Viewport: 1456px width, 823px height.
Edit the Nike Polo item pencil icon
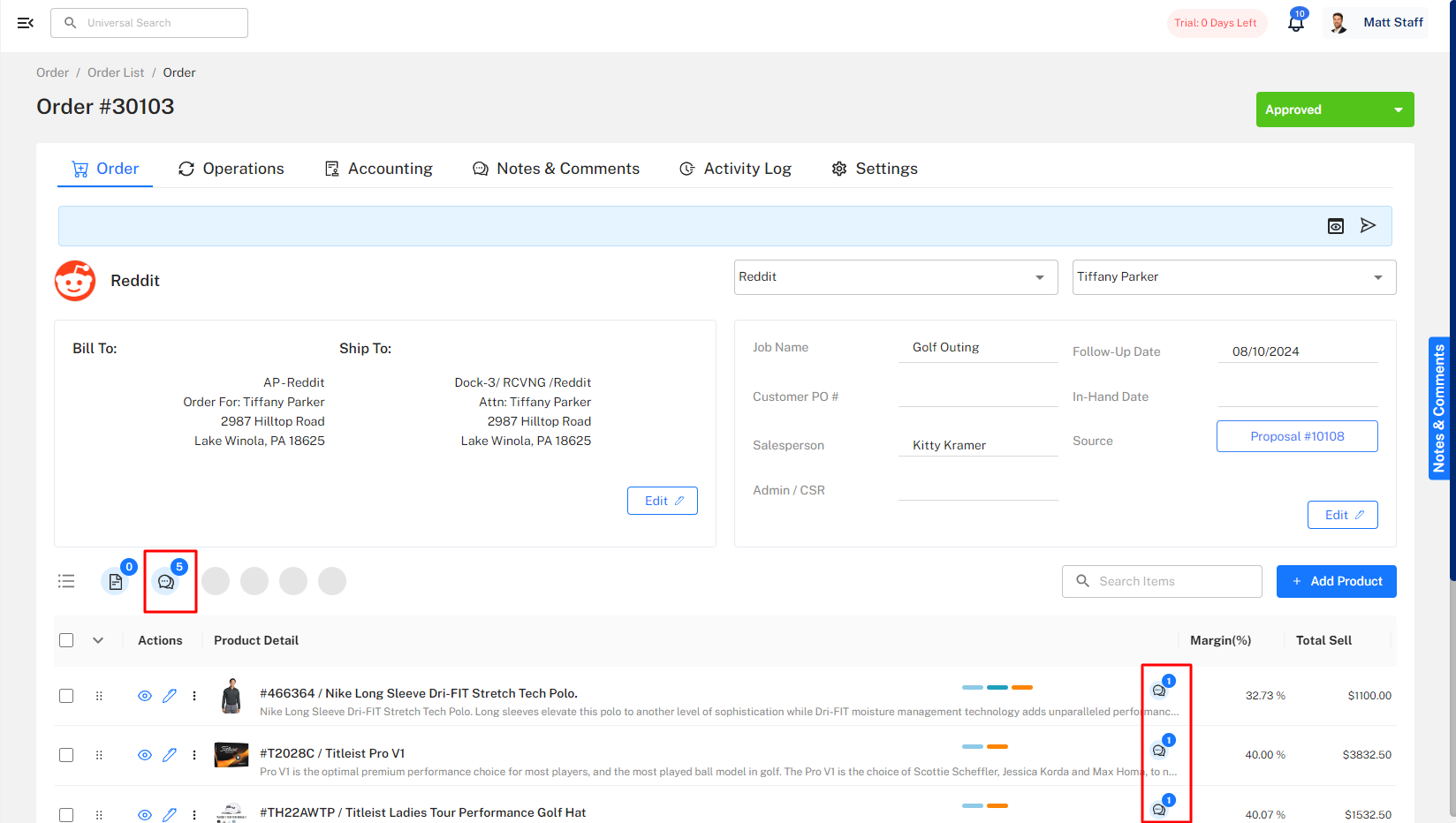[170, 696]
